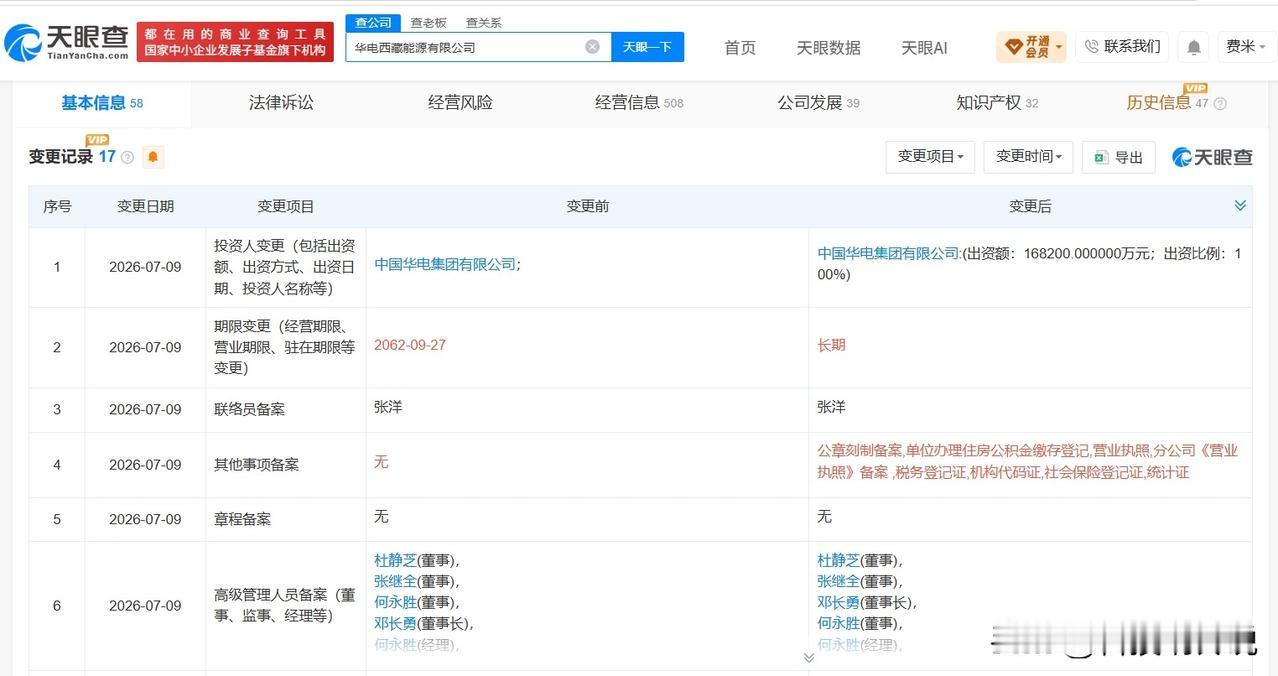This screenshot has height=676, width=1278.
Task: Select the 基本信息 tab
Action: point(102,103)
